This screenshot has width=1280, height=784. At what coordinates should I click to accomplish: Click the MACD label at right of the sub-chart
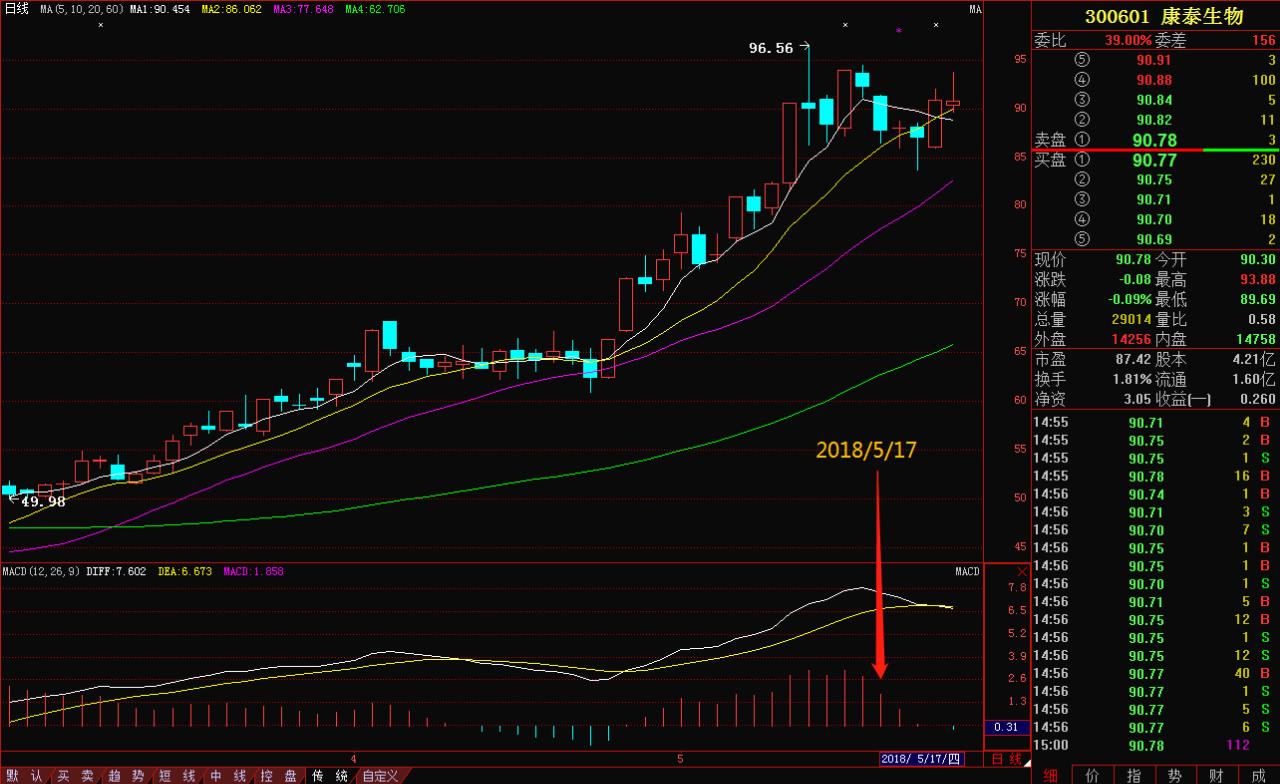[967, 572]
